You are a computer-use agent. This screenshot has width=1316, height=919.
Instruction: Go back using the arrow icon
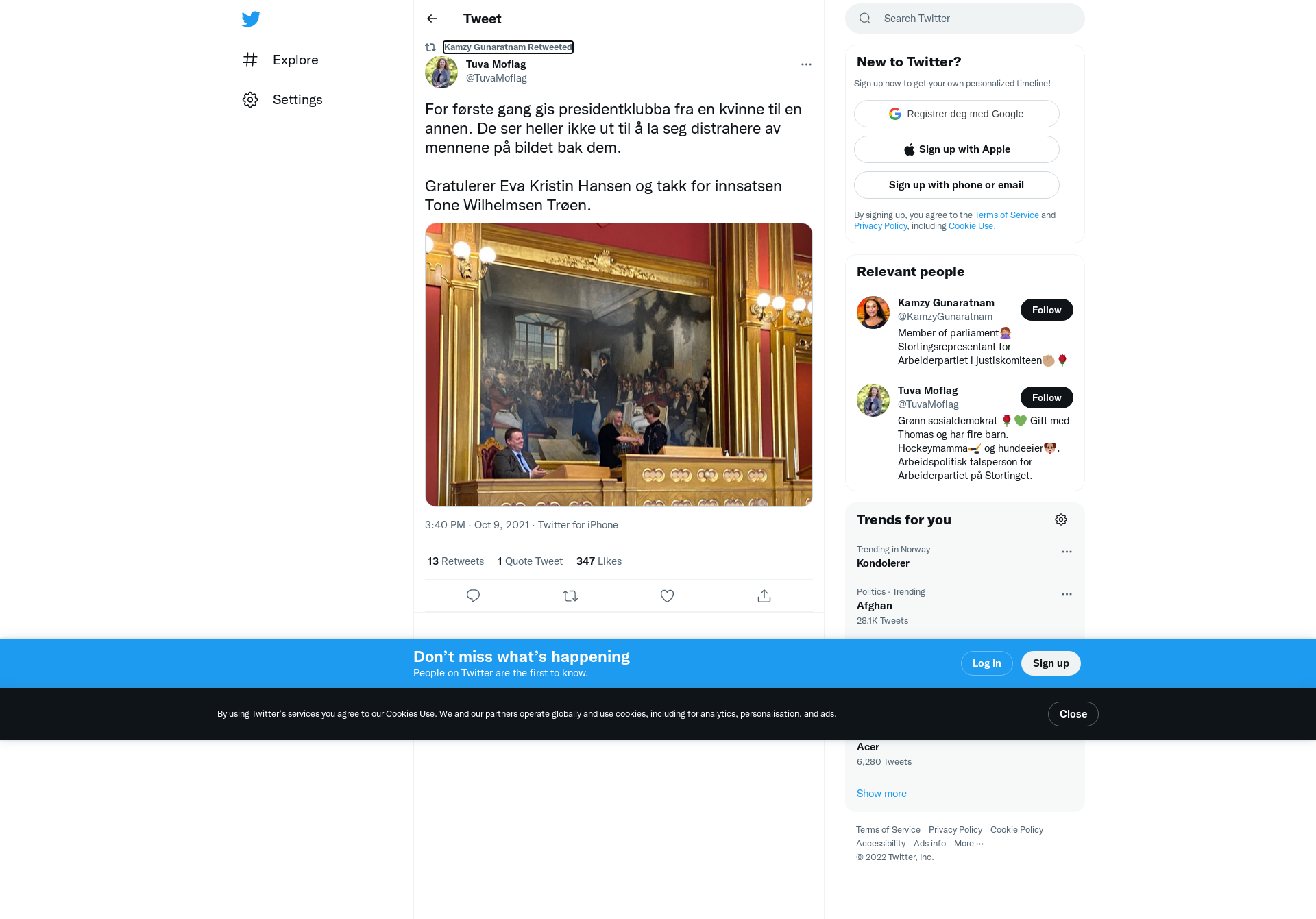[x=432, y=19]
